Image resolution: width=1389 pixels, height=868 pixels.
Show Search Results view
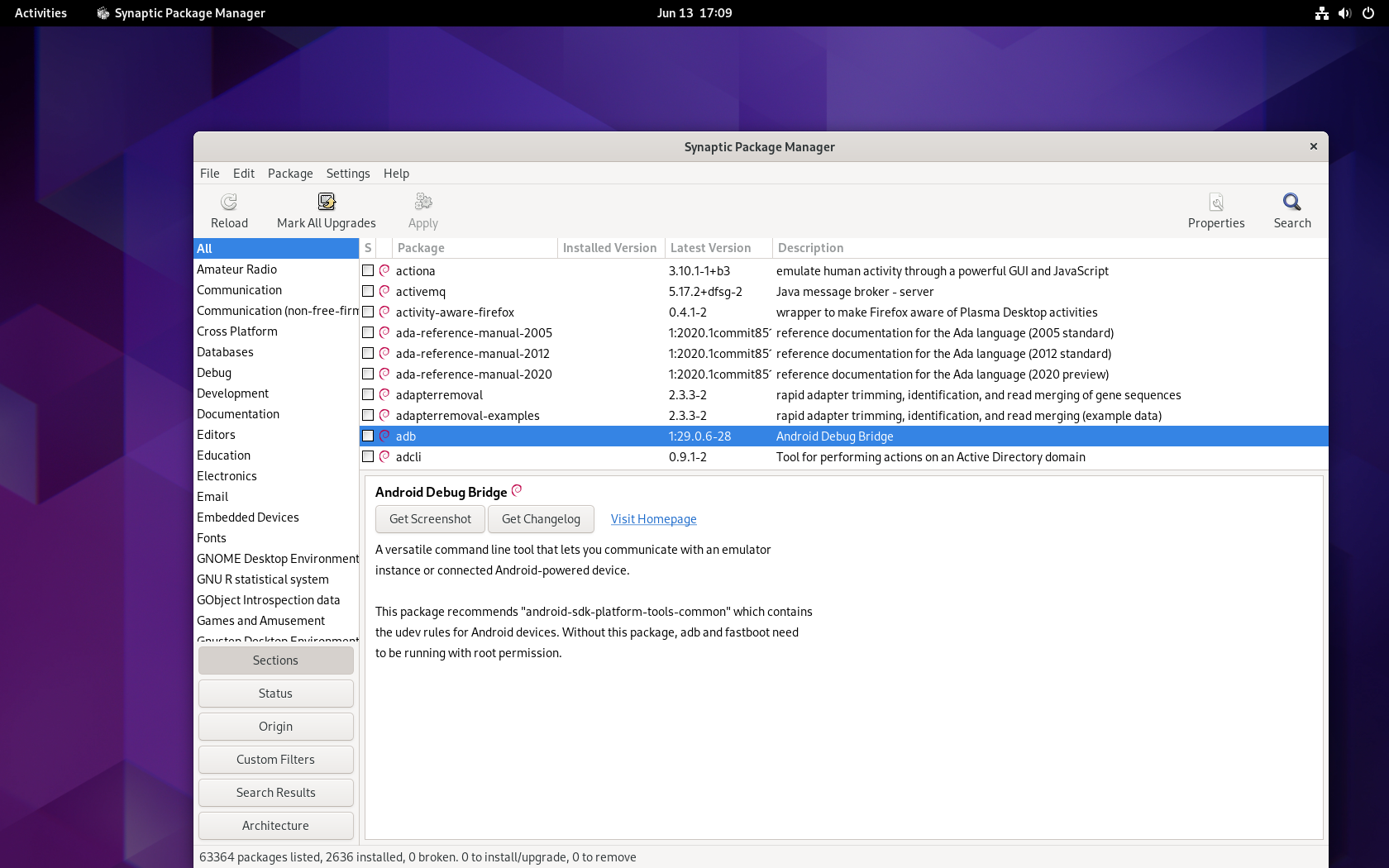point(275,793)
